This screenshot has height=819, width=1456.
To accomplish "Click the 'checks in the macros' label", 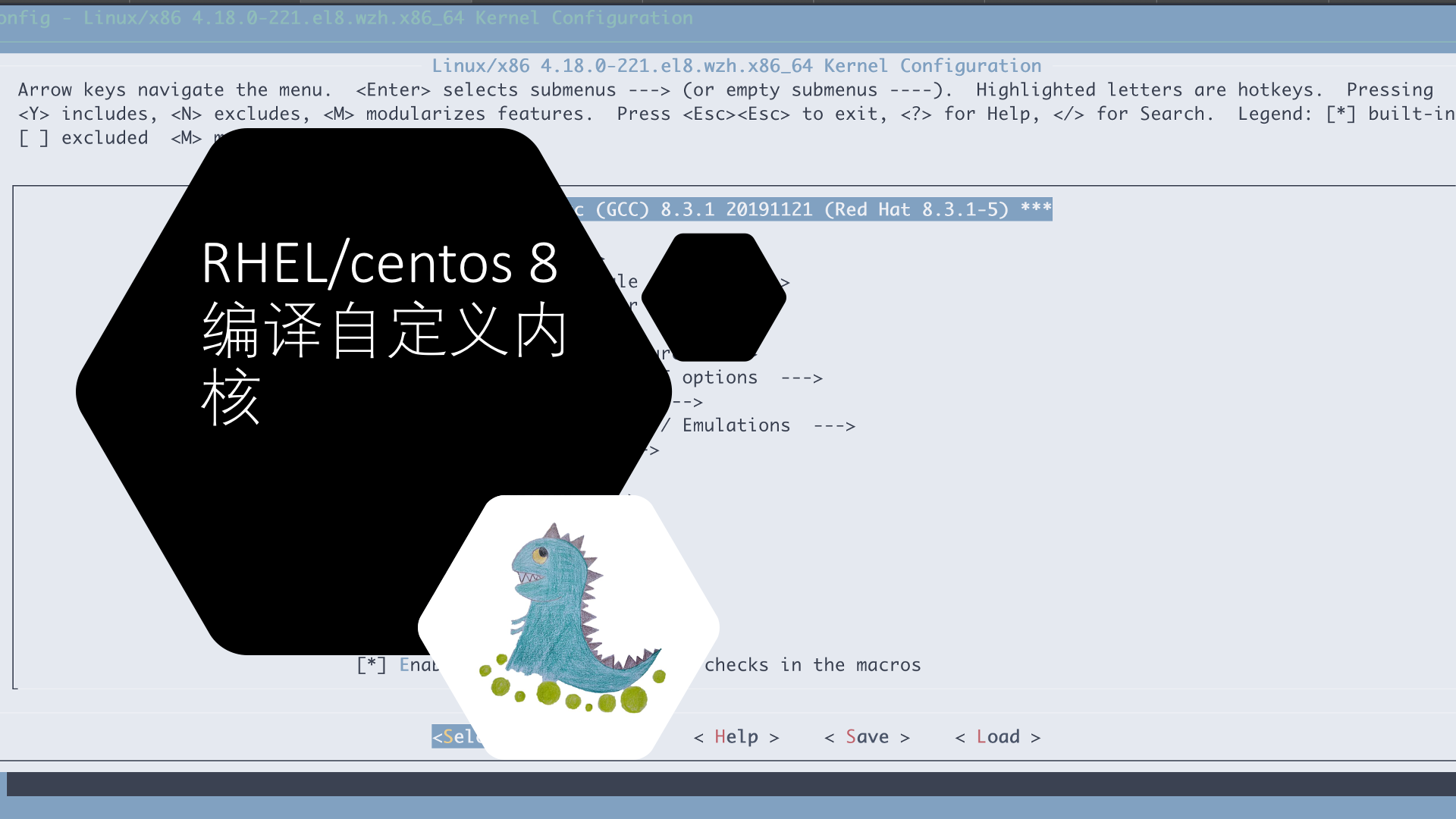I will (x=812, y=665).
